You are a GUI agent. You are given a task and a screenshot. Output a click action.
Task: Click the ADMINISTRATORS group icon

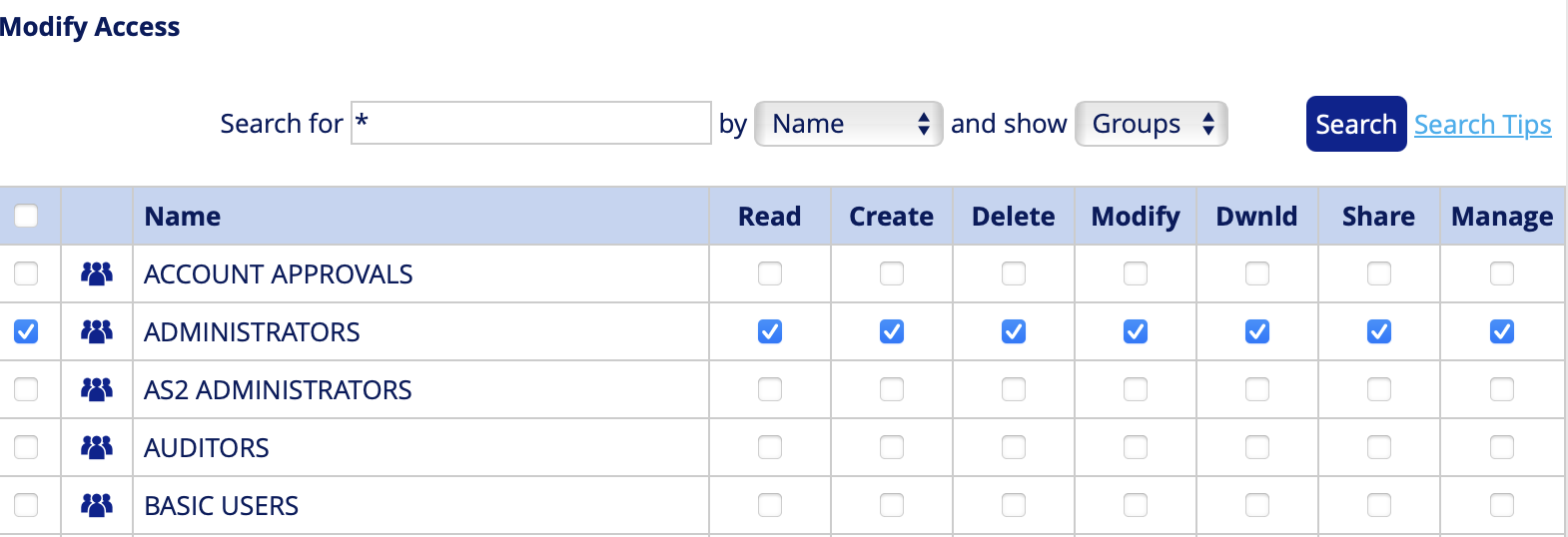click(x=97, y=331)
